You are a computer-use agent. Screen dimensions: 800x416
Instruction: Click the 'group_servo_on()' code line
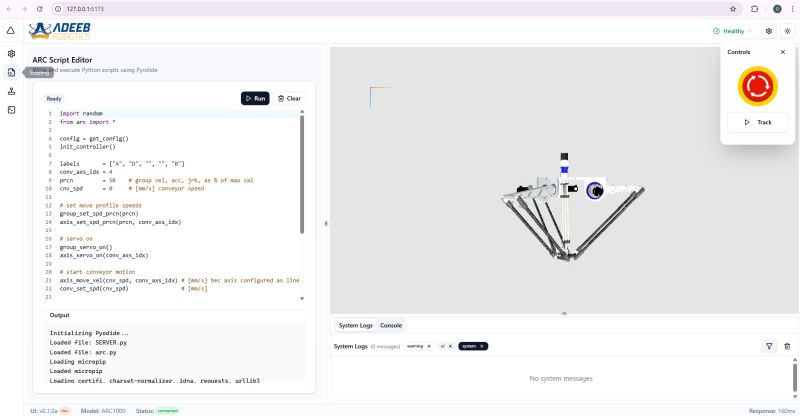tap(86, 247)
